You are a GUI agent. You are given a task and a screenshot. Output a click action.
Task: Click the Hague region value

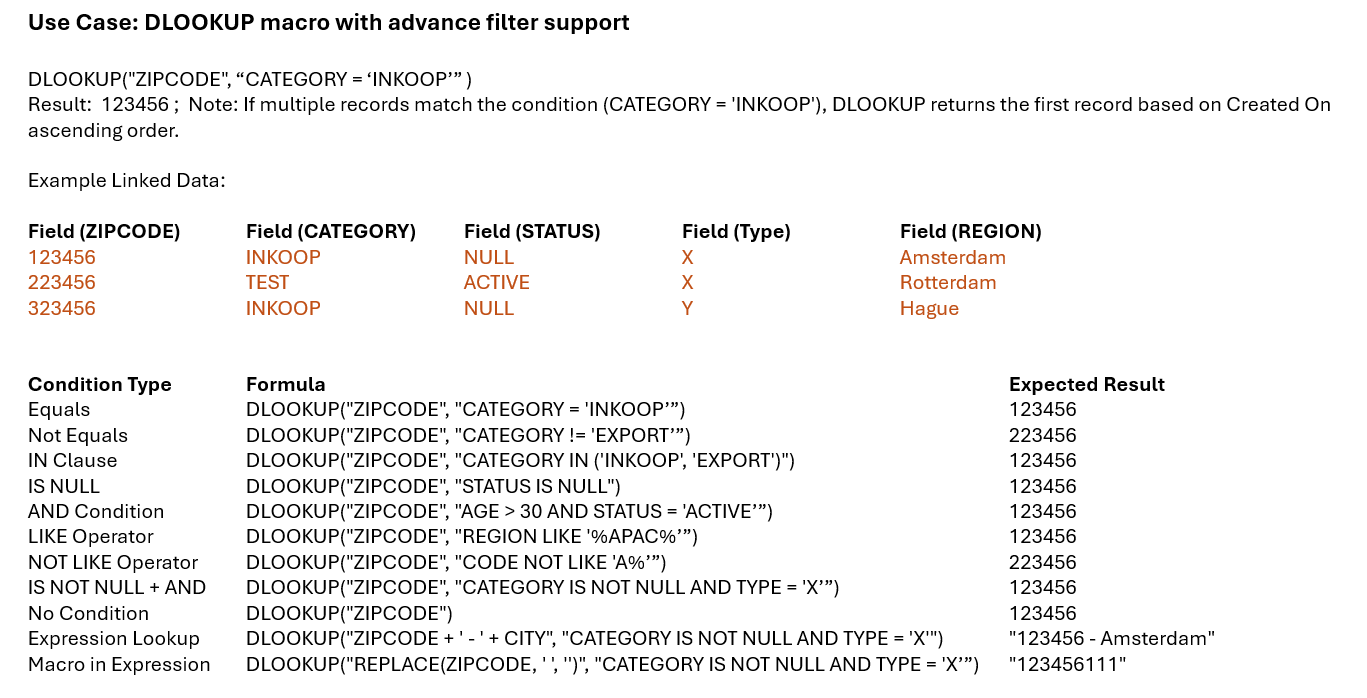tap(929, 308)
